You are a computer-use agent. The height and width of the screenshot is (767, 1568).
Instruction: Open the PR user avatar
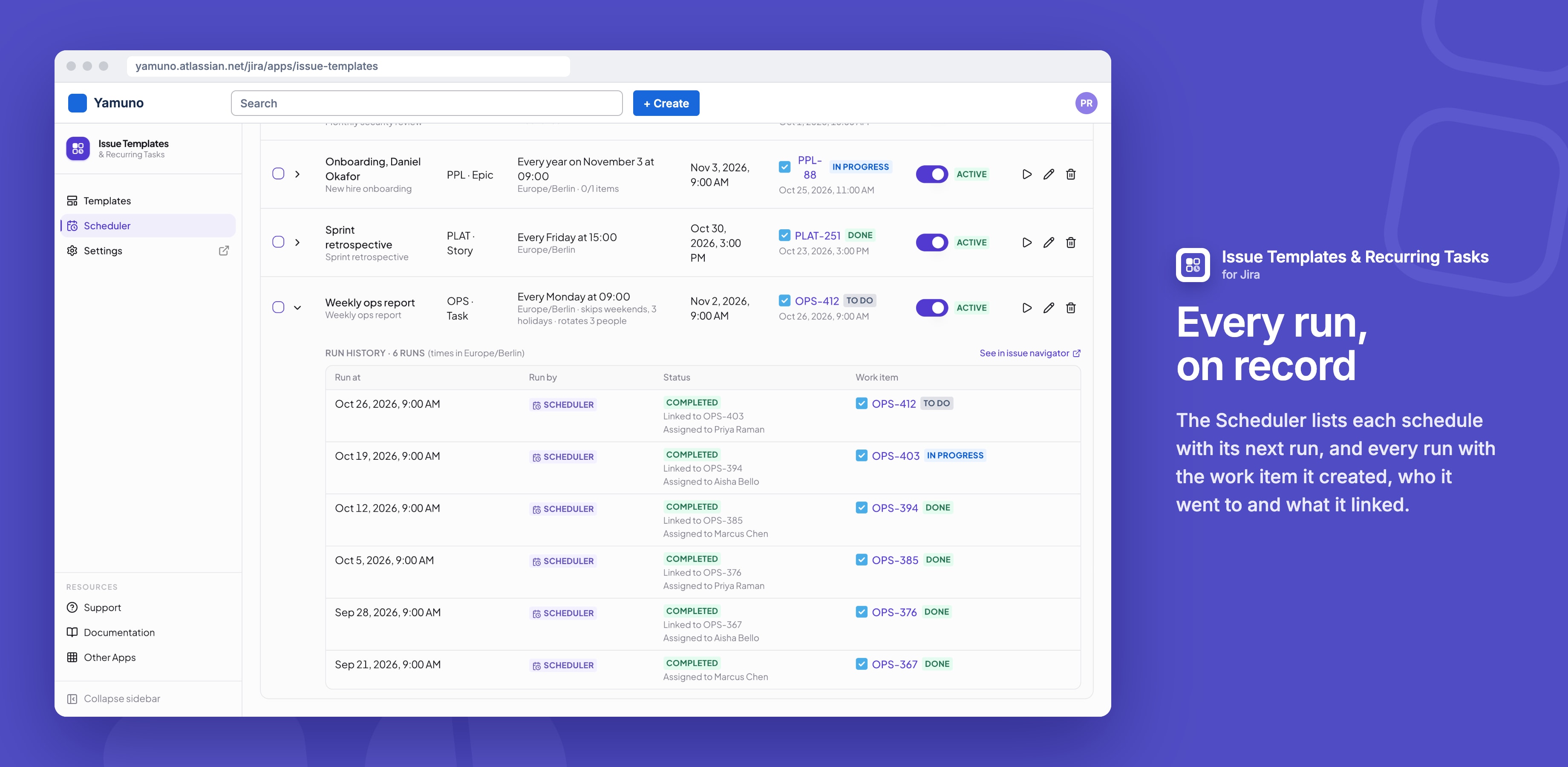[x=1086, y=103]
